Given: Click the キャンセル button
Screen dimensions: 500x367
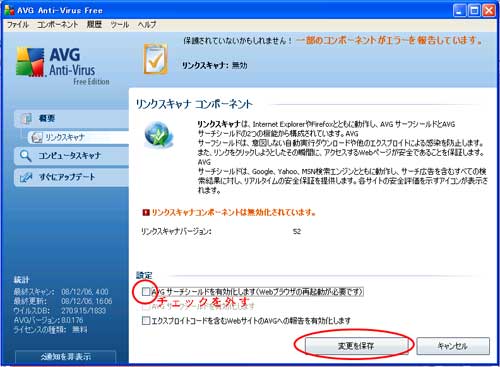Looking at the screenshot, I should [x=453, y=346].
